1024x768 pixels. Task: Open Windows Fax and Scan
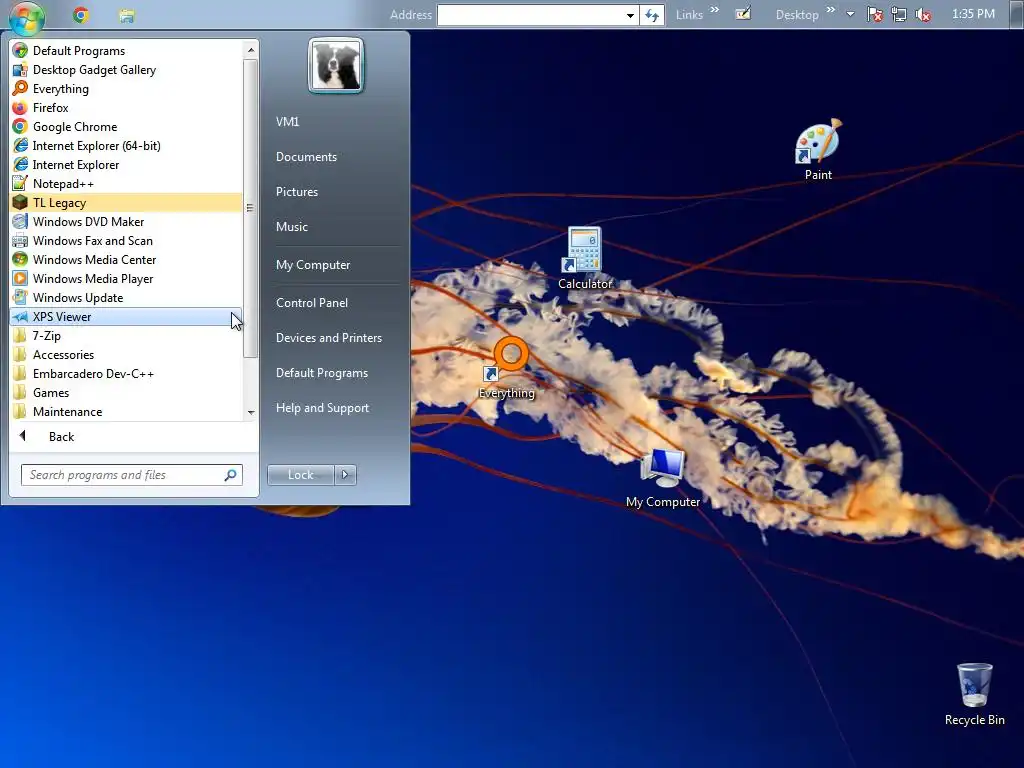(126, 240)
